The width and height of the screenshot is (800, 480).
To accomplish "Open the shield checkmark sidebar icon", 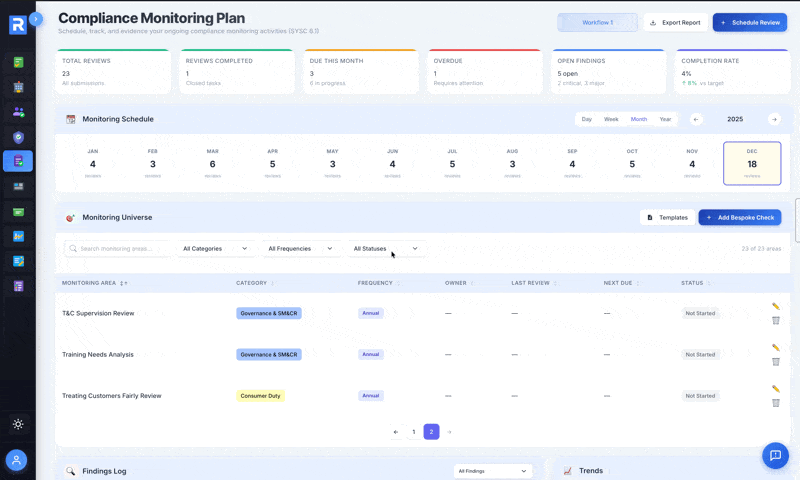I will coord(18,137).
